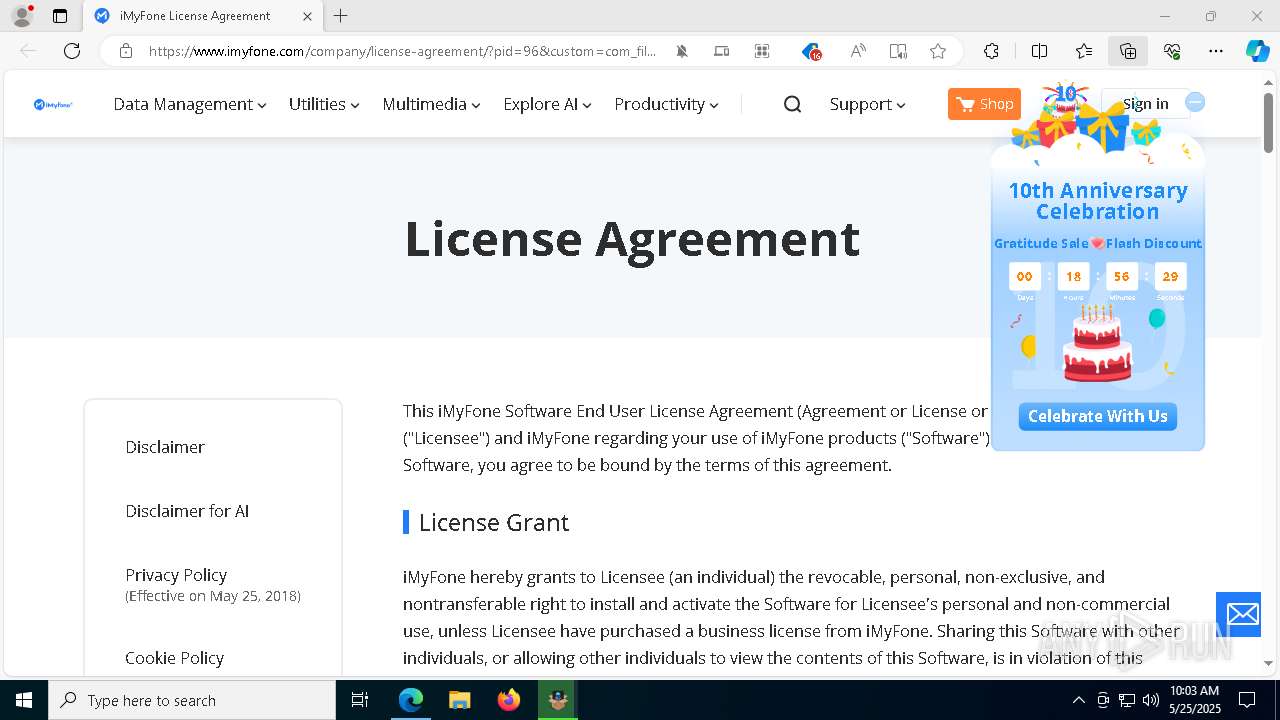Open the taskbar volume control

pyautogui.click(x=1151, y=700)
